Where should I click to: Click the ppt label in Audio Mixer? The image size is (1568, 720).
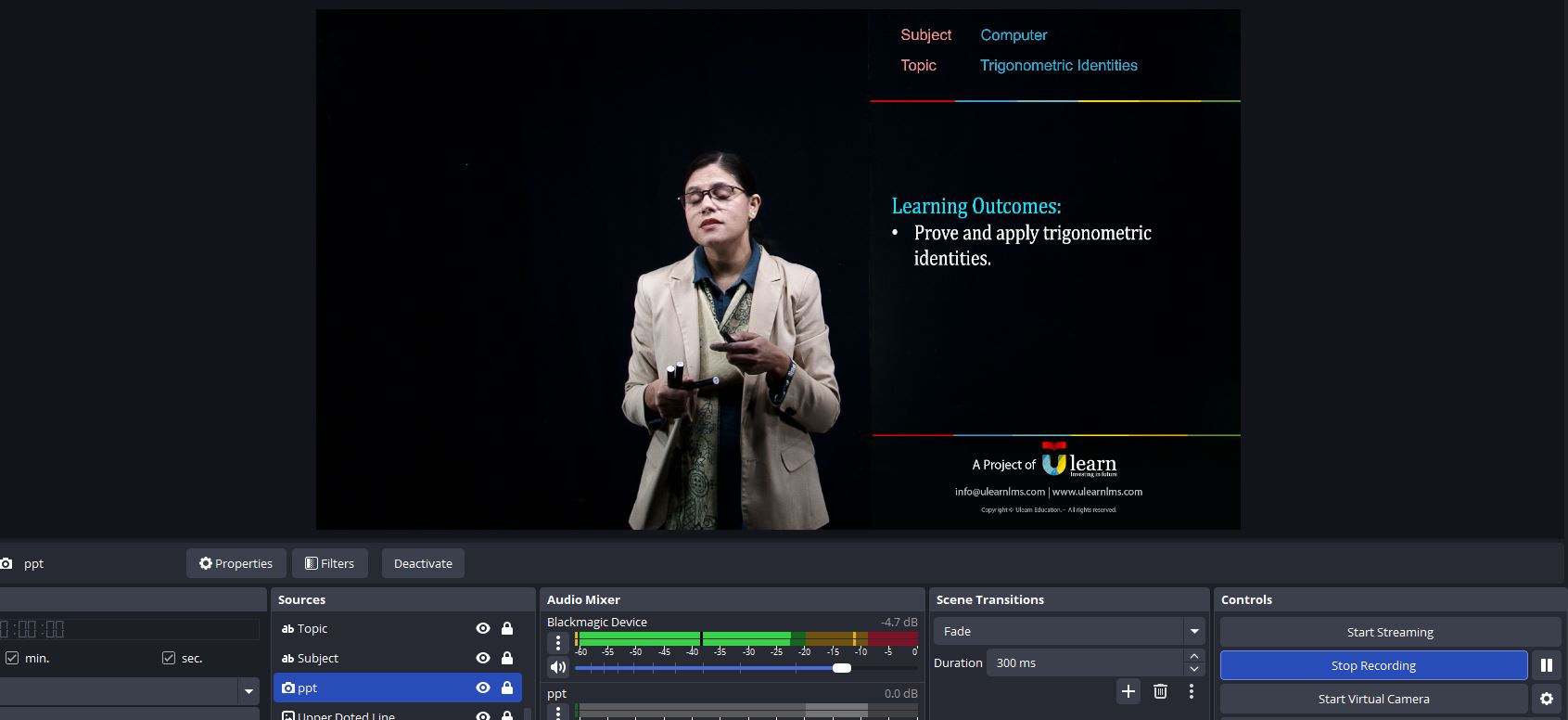(556, 693)
